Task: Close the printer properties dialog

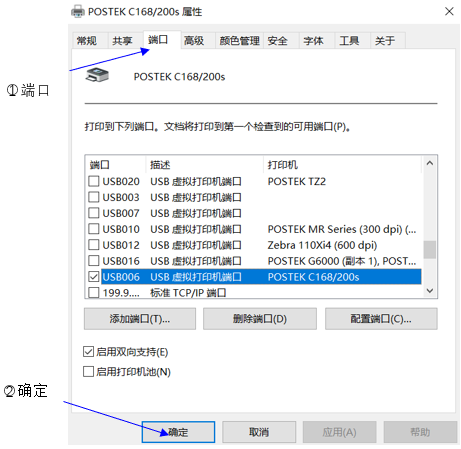Action: click(x=449, y=11)
